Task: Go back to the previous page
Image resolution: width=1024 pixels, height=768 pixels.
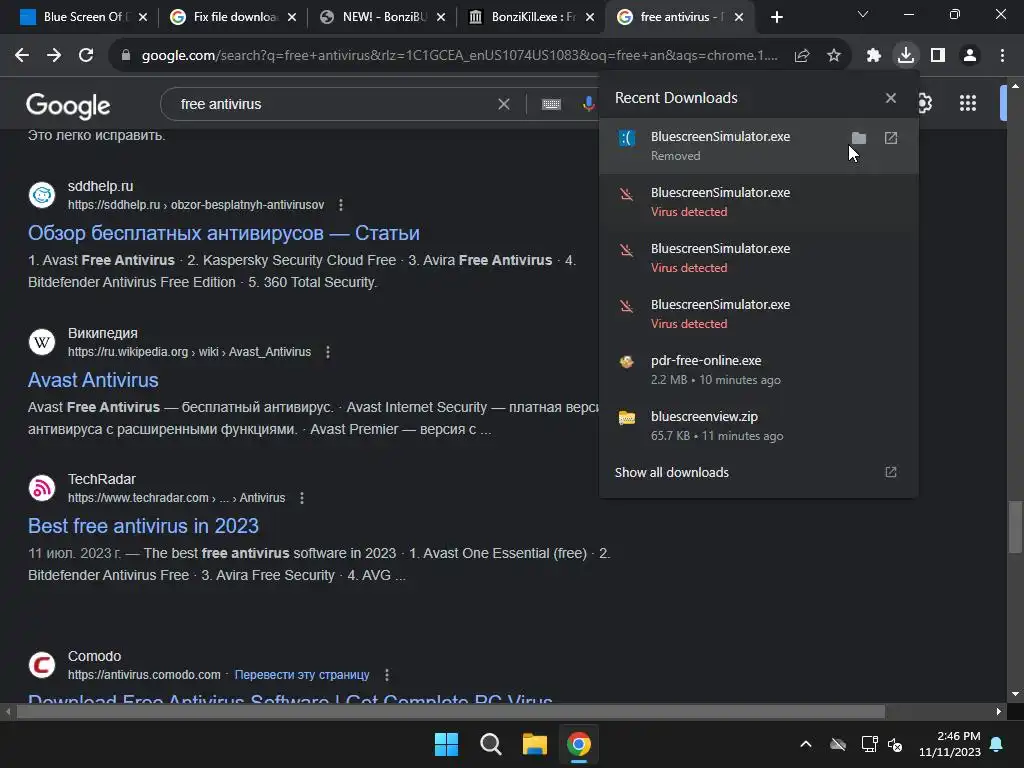Action: (22, 56)
